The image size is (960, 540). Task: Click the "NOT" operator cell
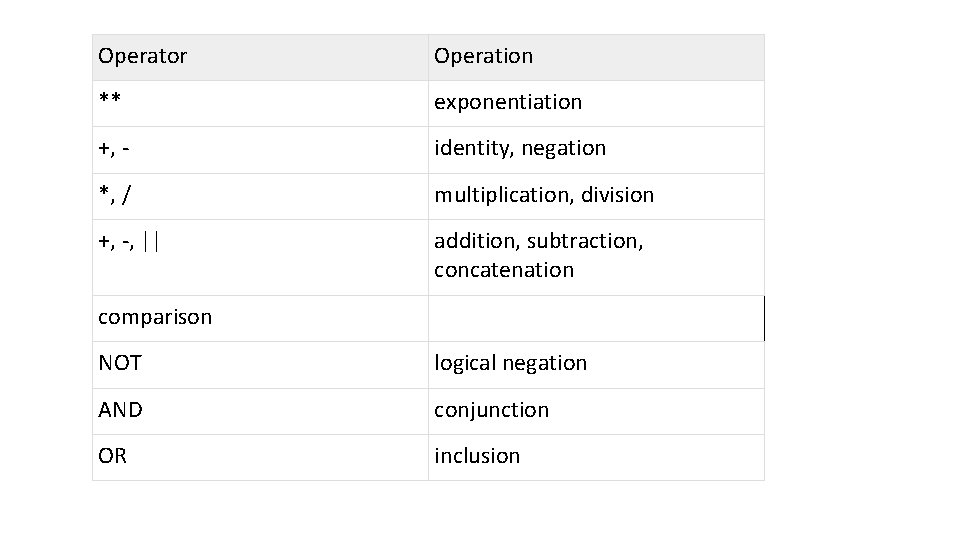pyautogui.click(x=120, y=363)
